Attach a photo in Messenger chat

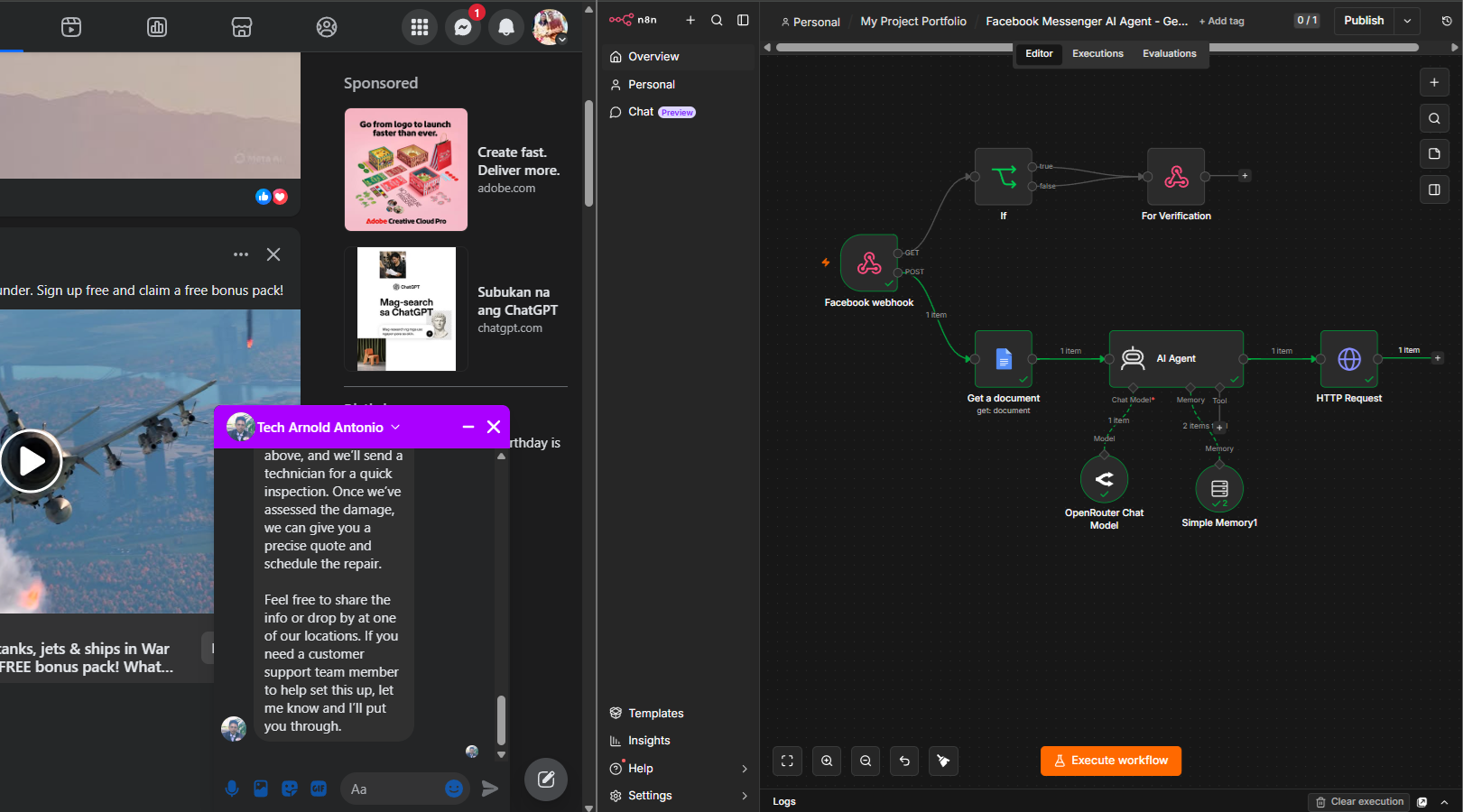point(261,789)
